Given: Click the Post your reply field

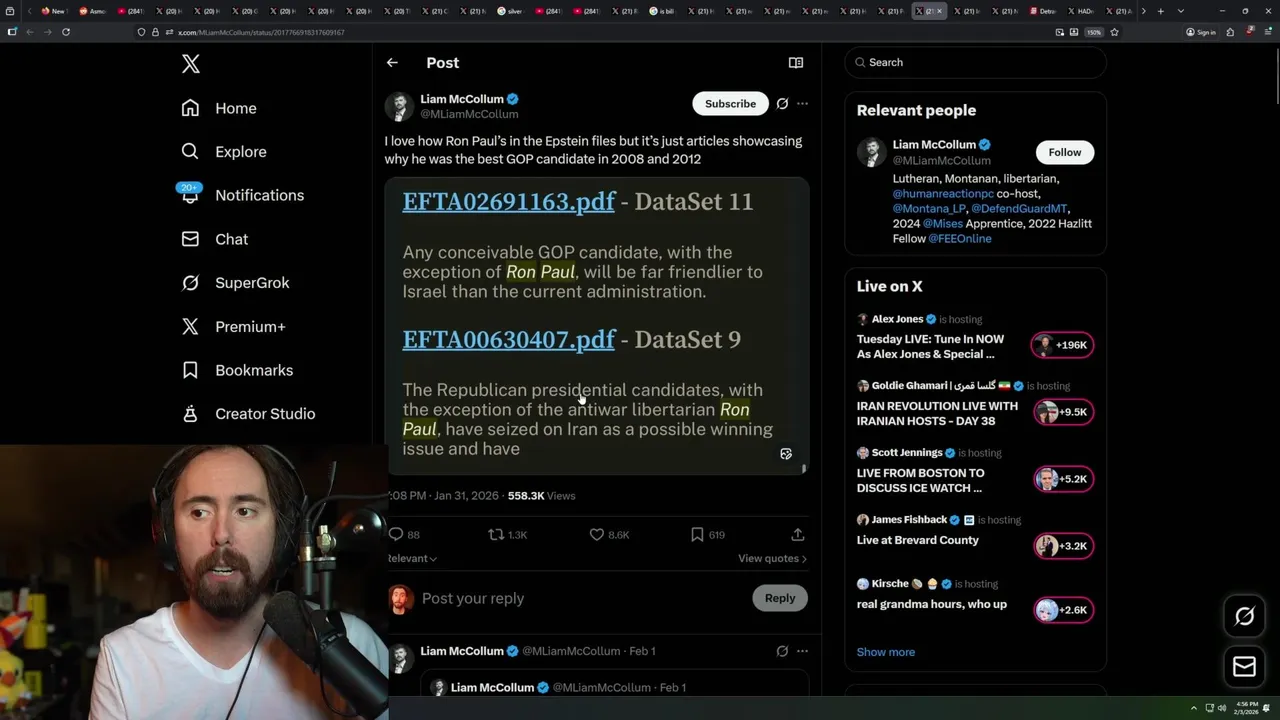Looking at the screenshot, I should [580, 598].
